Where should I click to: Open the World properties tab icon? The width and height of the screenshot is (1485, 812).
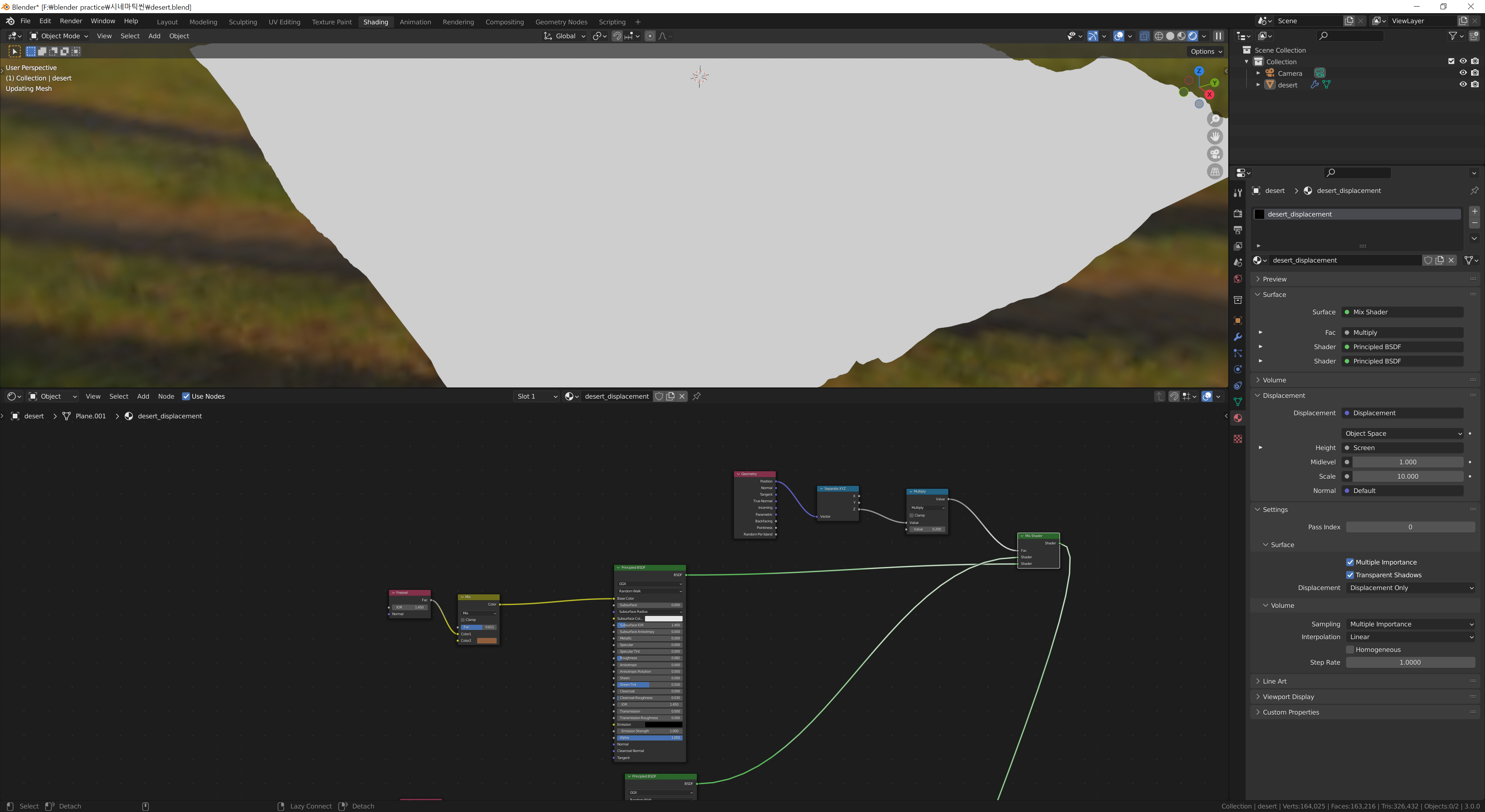(x=1237, y=279)
